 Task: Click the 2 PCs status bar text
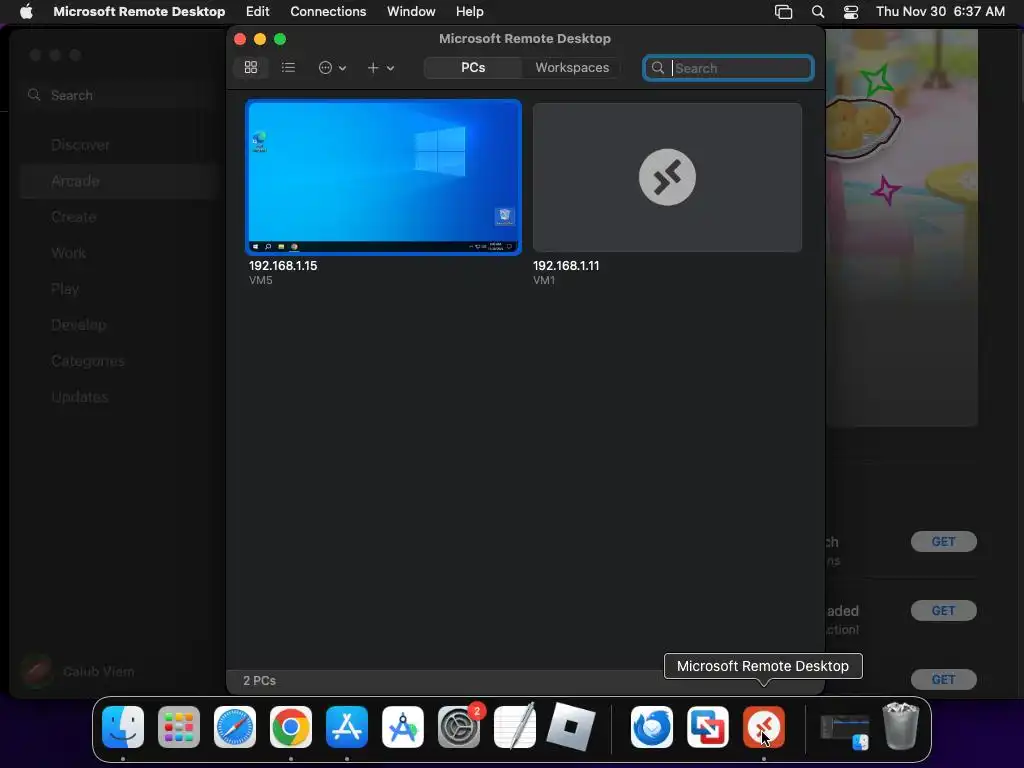tap(259, 680)
